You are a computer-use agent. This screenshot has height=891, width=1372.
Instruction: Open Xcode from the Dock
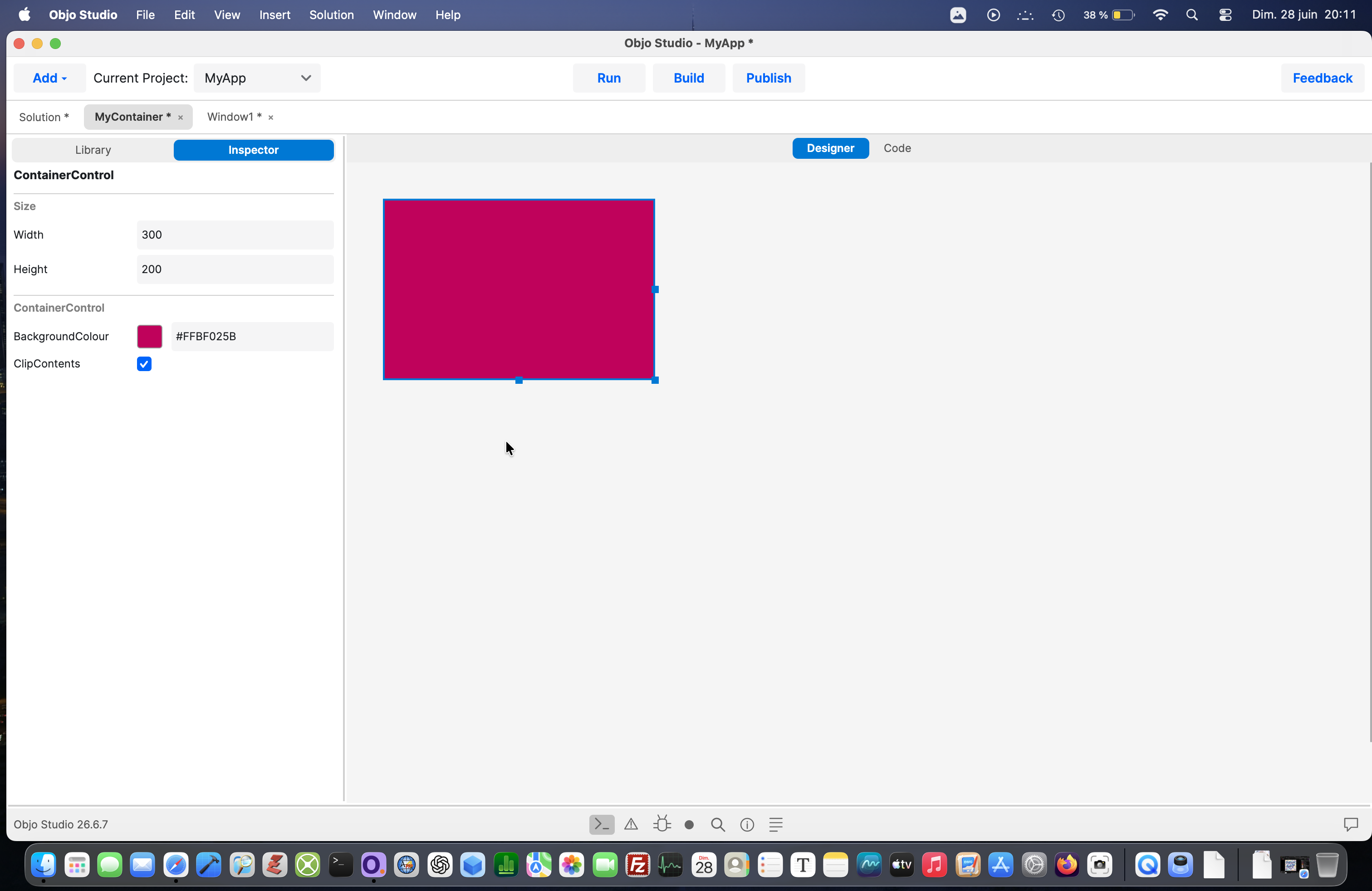coord(209,865)
